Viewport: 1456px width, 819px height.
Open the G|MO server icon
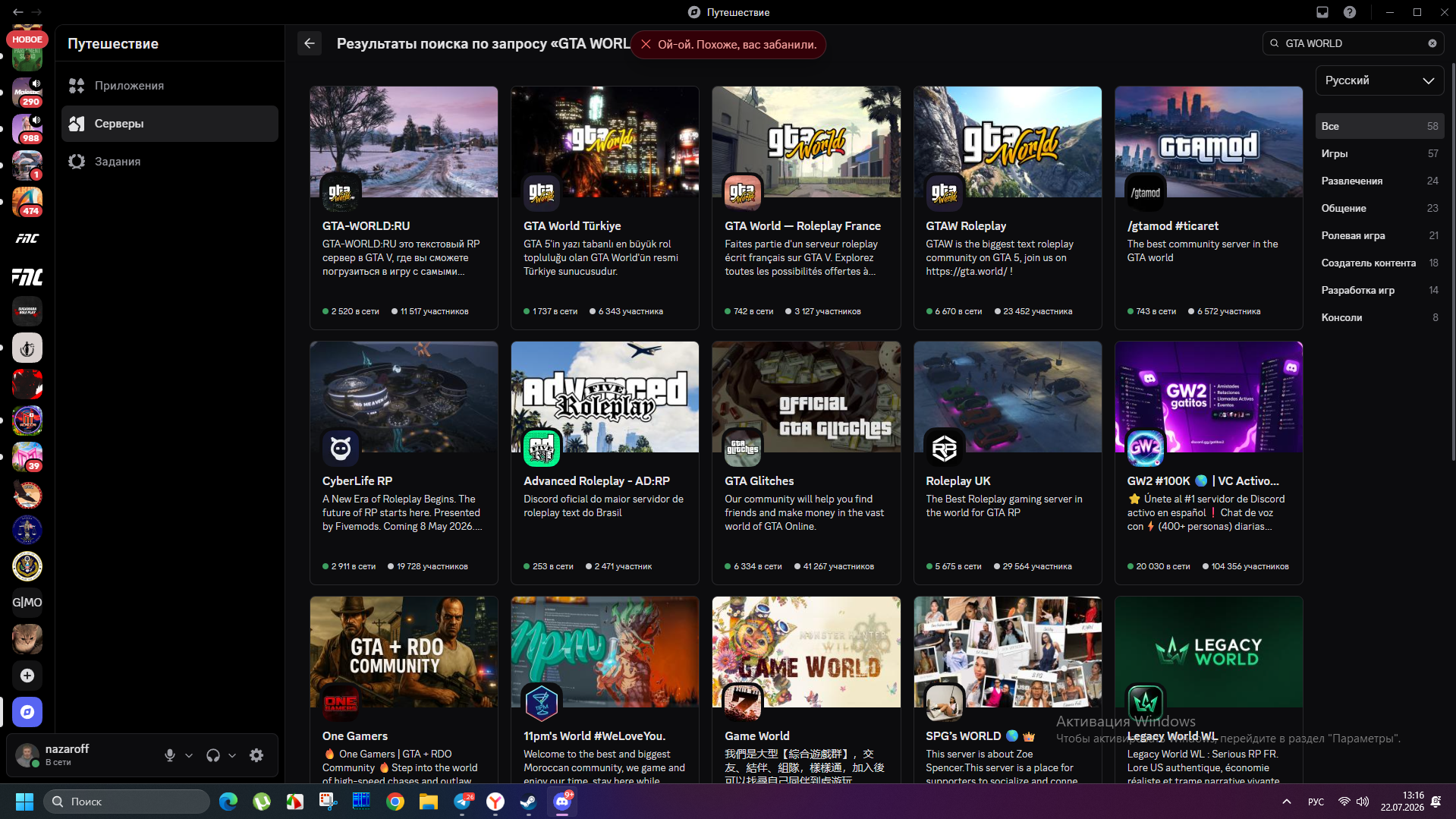click(27, 603)
